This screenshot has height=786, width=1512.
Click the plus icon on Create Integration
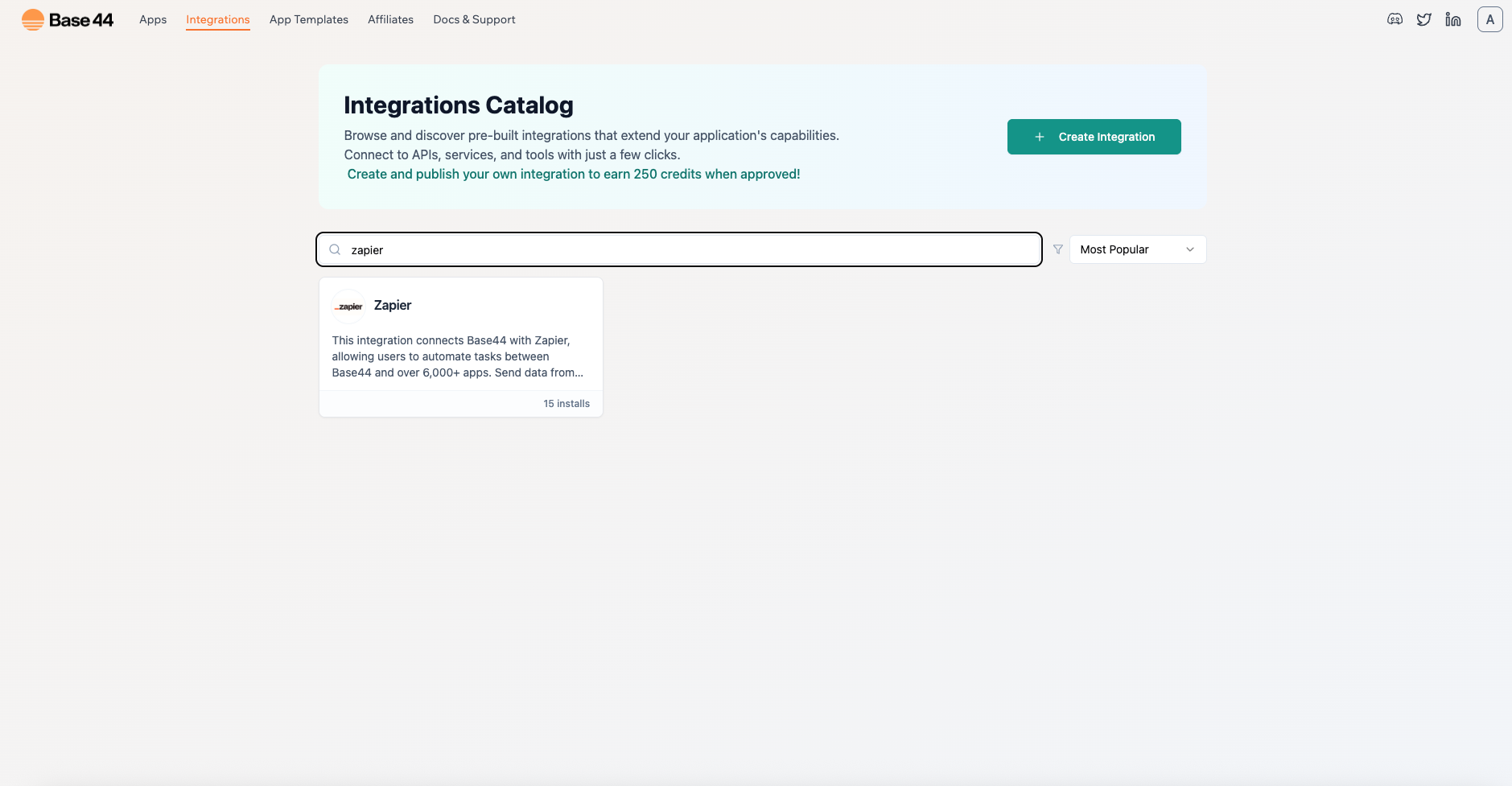[1039, 136]
